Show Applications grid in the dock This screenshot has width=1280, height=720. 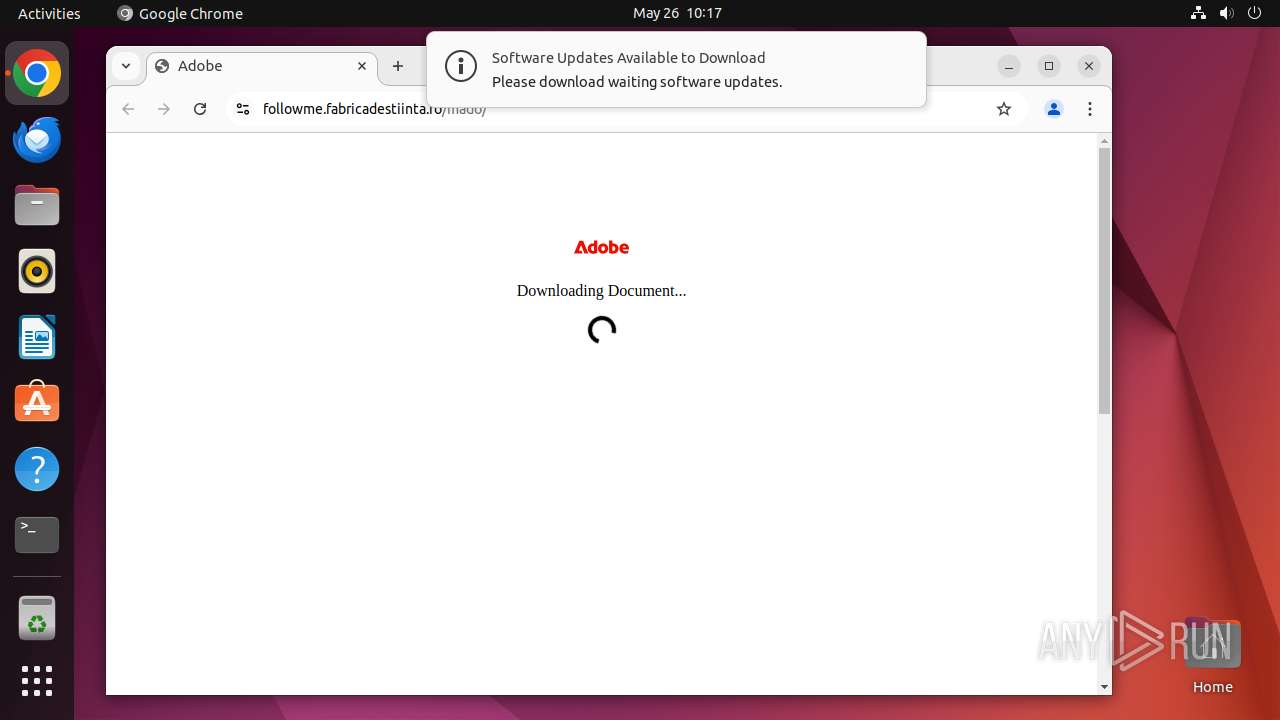click(37, 681)
